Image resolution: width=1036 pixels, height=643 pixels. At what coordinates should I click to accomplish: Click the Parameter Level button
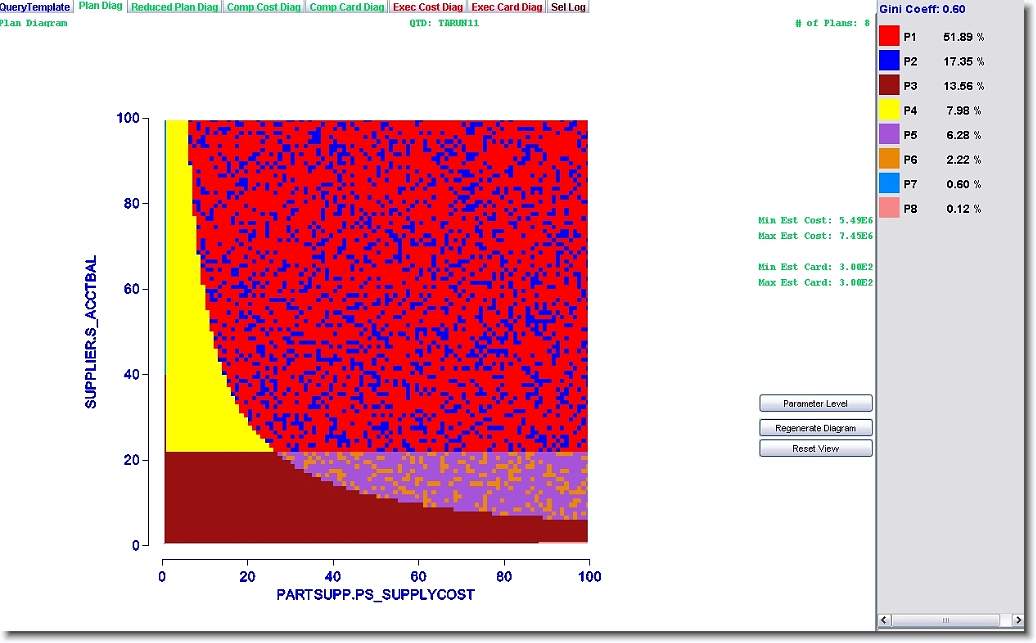(815, 404)
